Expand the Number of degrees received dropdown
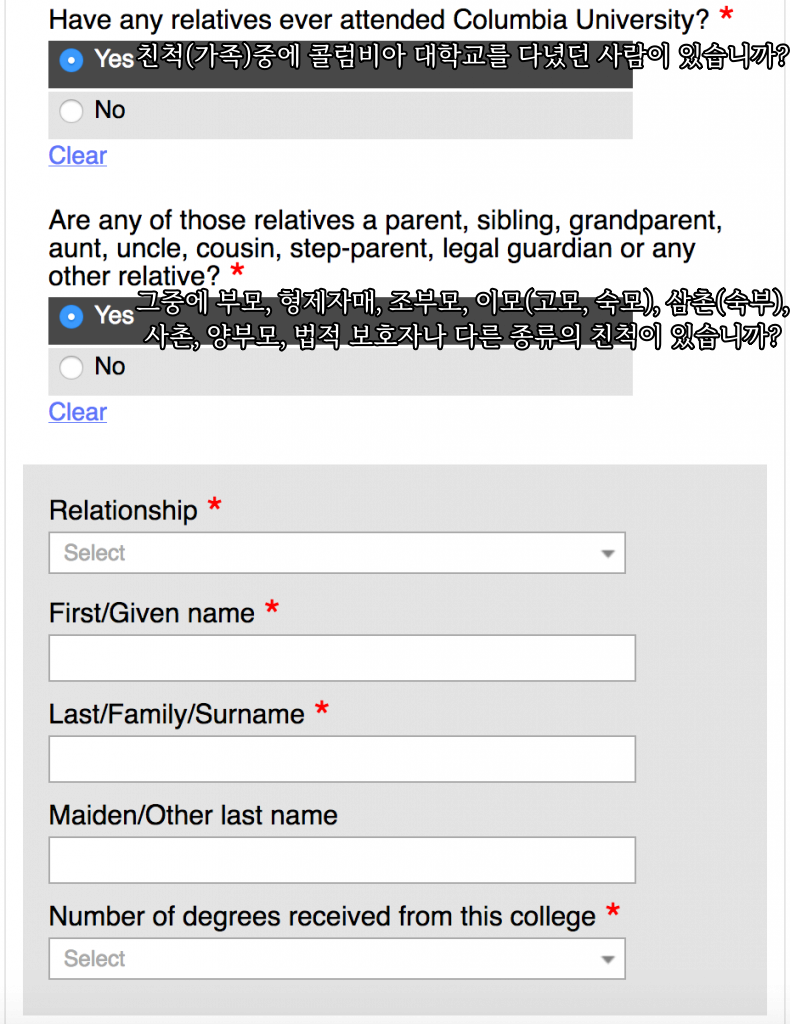Image resolution: width=790 pixels, height=1024 pixels. pyautogui.click(x=337, y=959)
